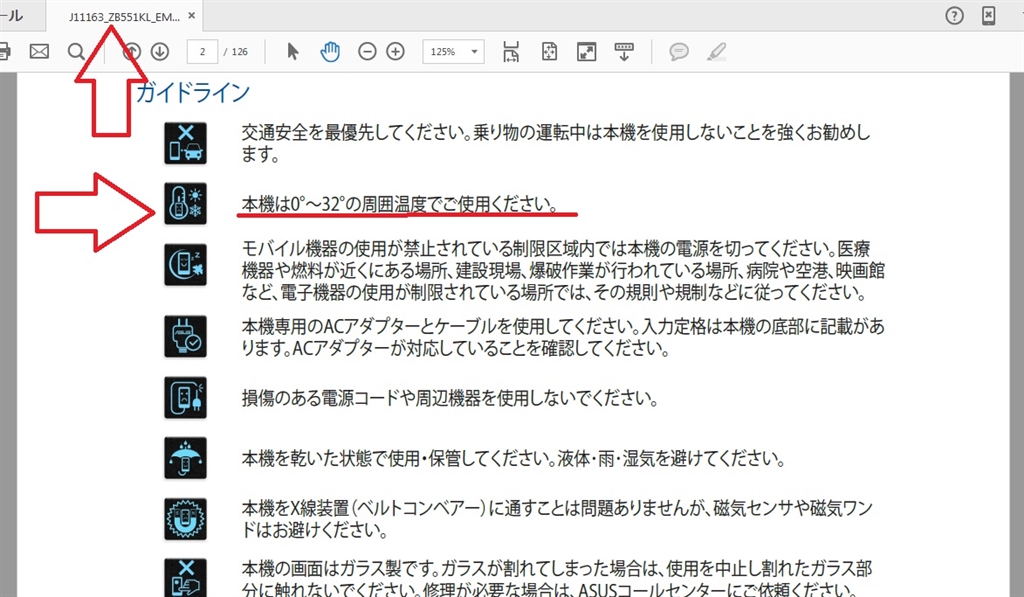This screenshot has height=597, width=1024.
Task: Open the search magnifier tool
Action: coord(76,51)
